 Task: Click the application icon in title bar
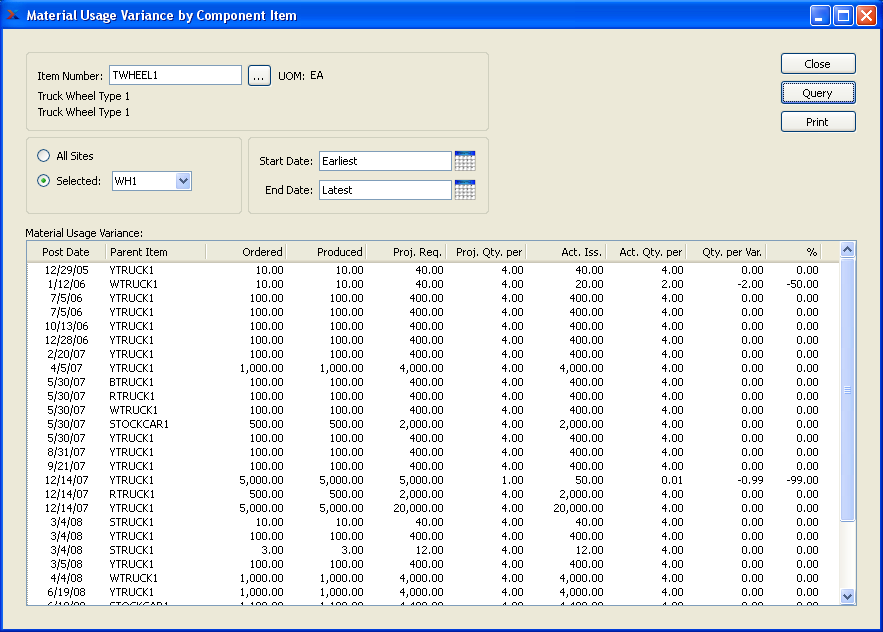click(13, 16)
